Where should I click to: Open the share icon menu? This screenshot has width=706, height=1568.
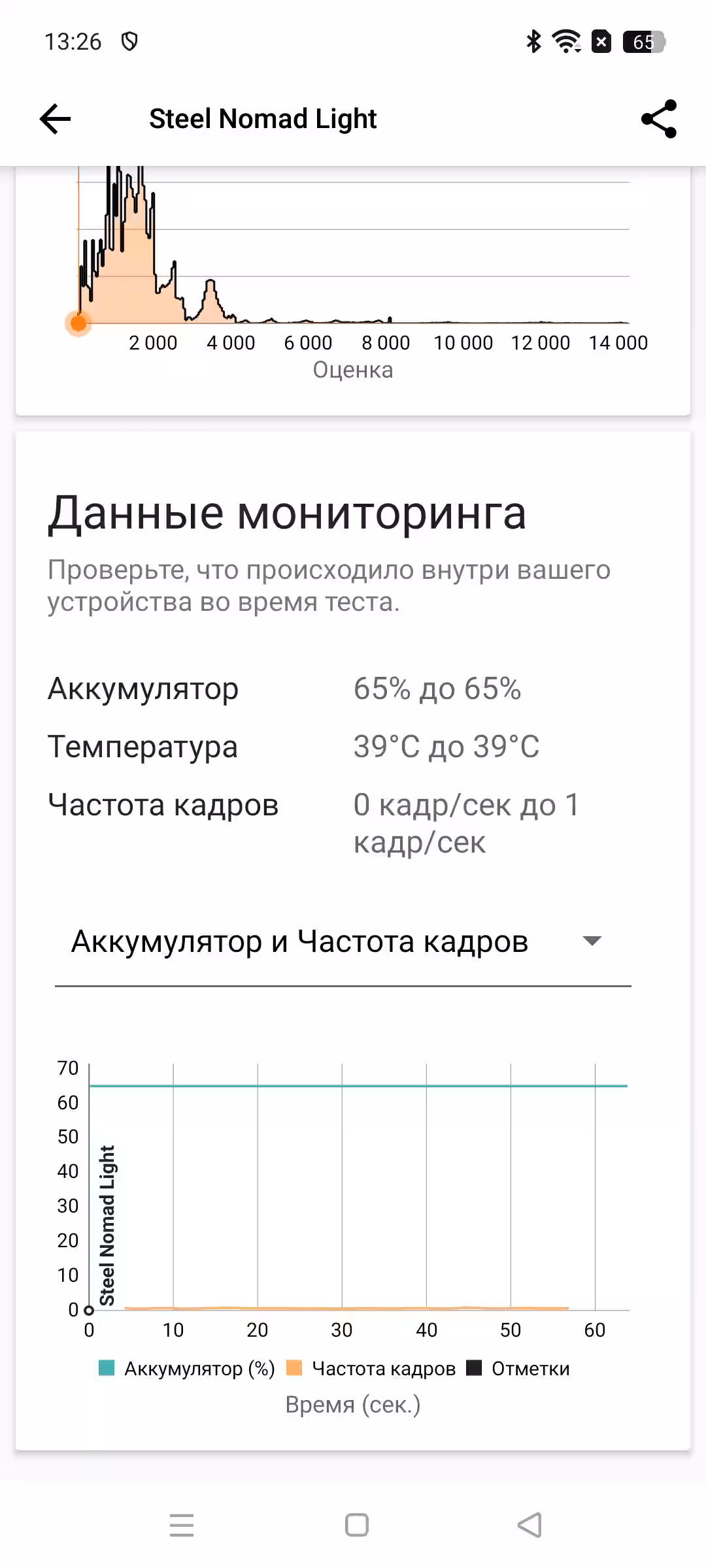pyautogui.click(x=658, y=119)
